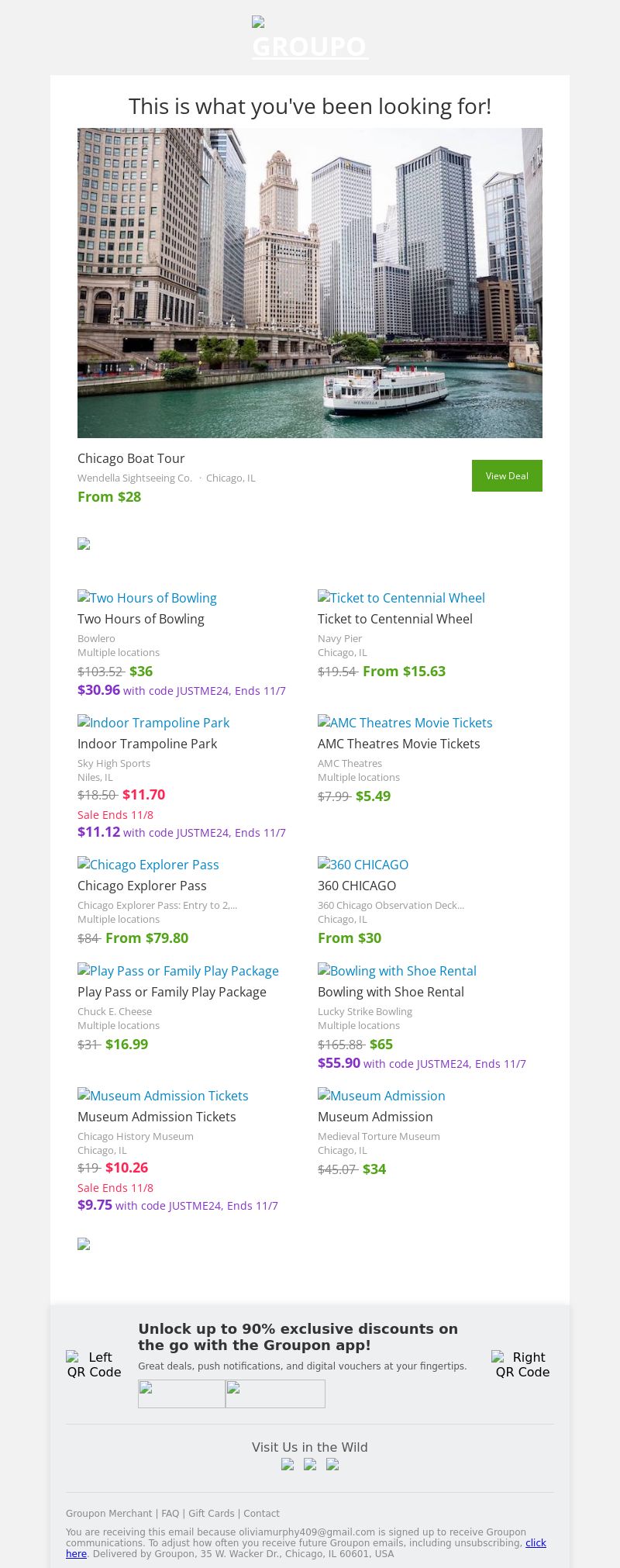Visit the 360 CHICAGO image link
Image resolution: width=620 pixels, height=1568 pixels.
coord(363,865)
